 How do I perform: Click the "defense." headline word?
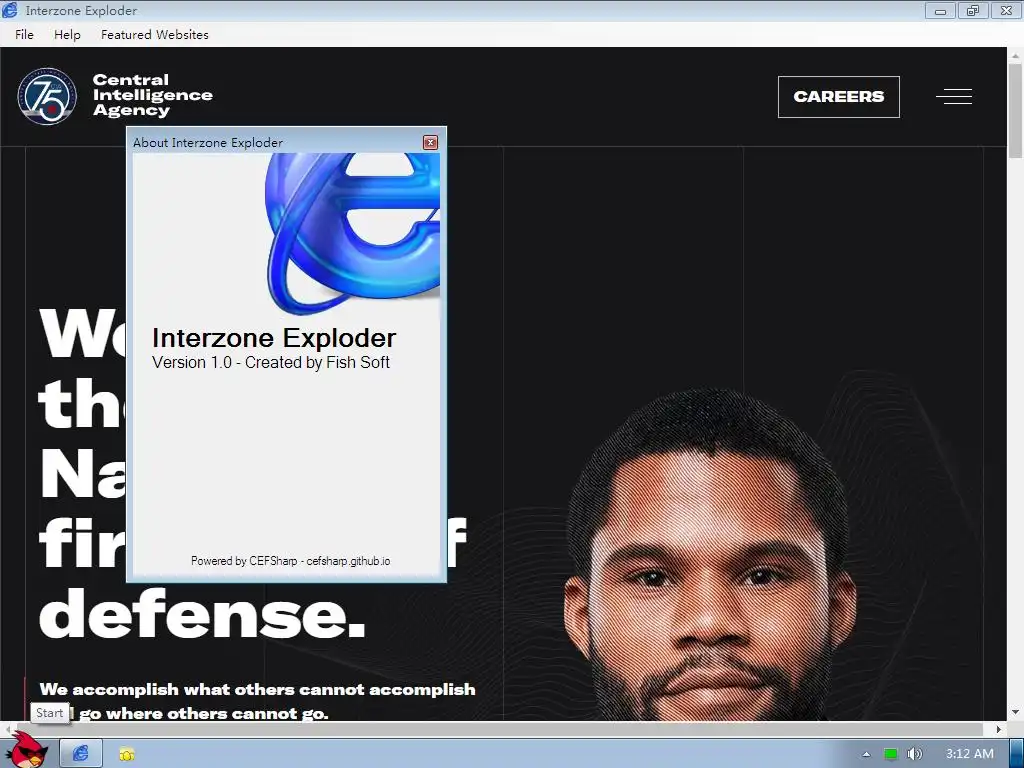tap(202, 614)
